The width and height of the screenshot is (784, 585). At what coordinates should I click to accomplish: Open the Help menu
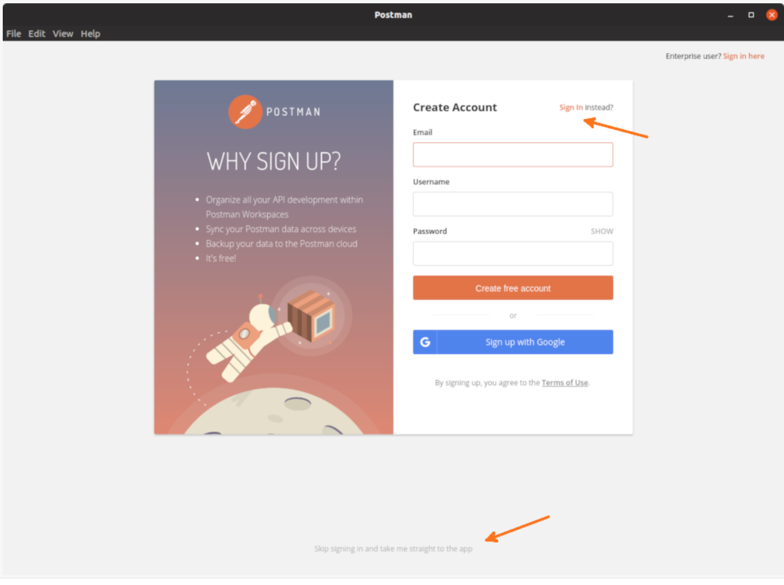tap(90, 34)
